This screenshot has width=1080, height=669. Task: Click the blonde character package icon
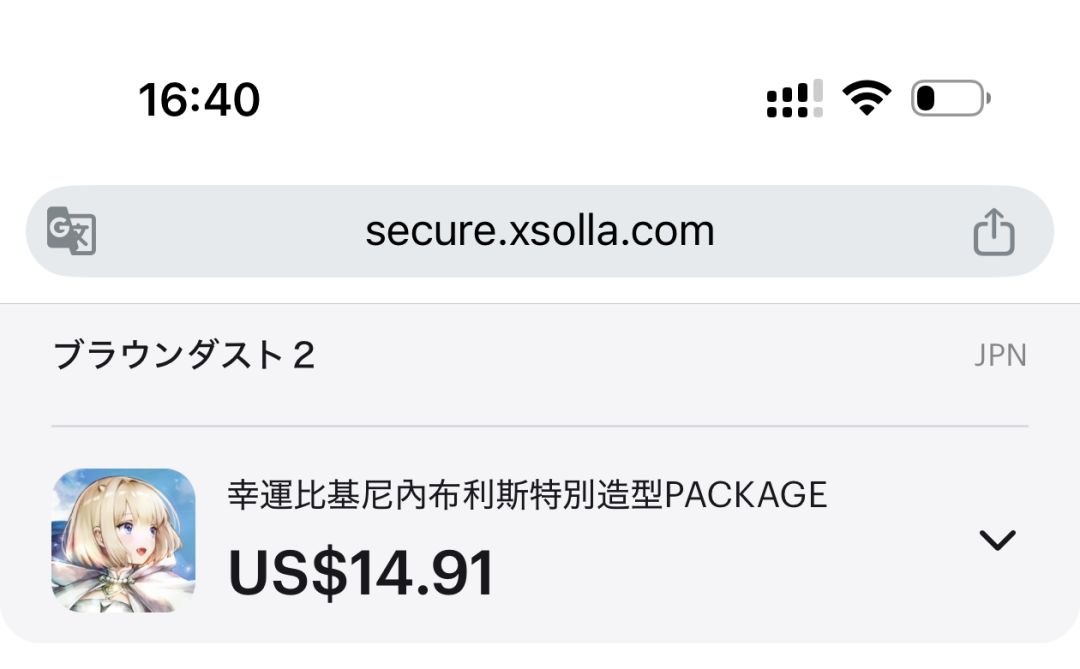[x=123, y=541]
